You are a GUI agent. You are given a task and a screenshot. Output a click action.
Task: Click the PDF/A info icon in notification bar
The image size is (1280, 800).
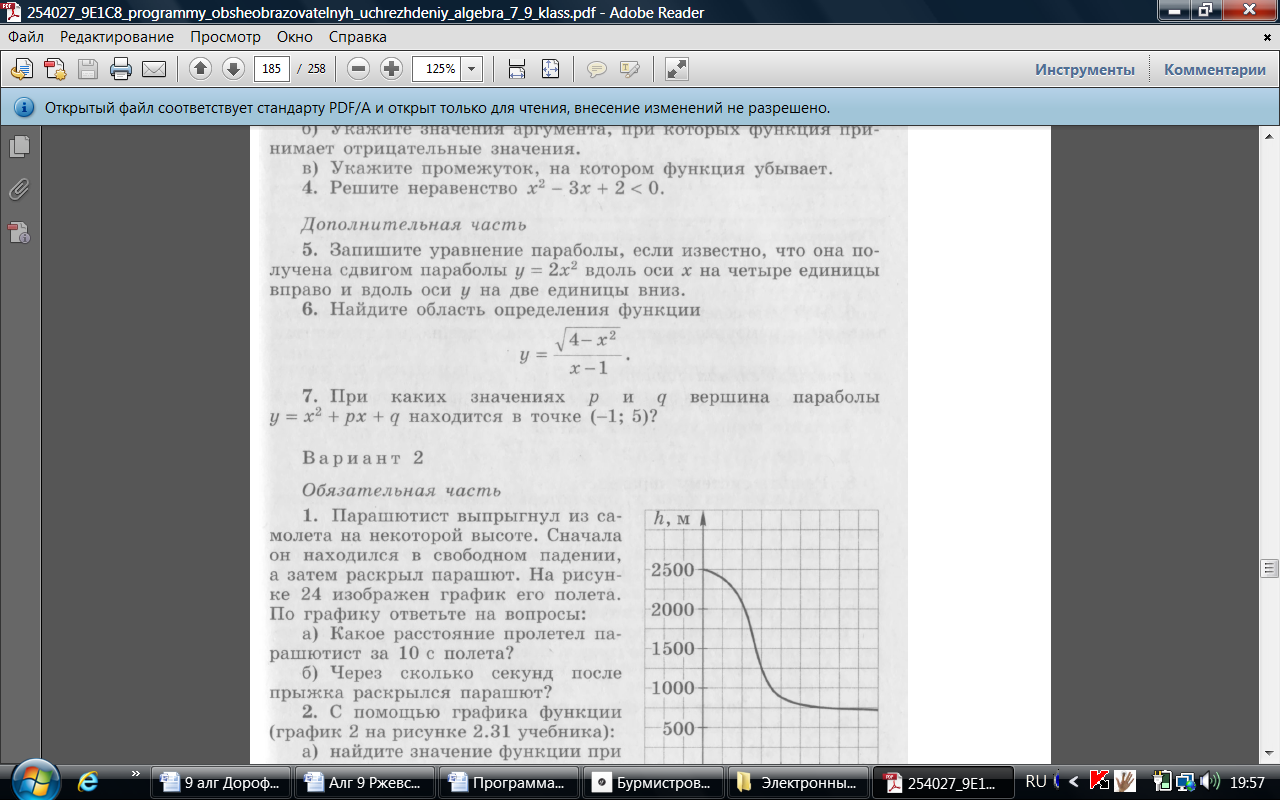pos(22,107)
